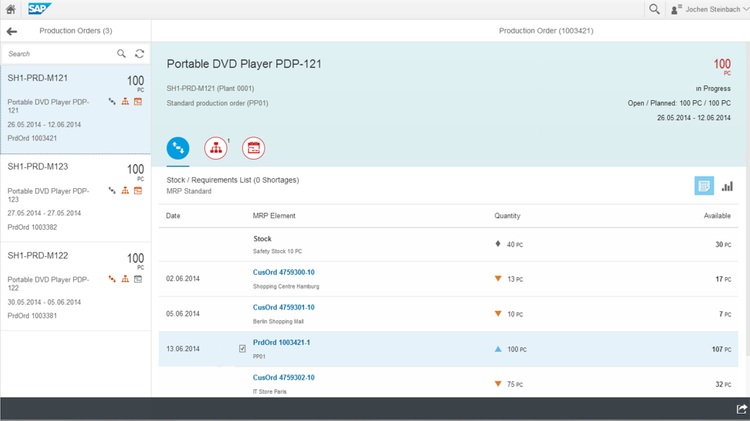The image size is (750, 421).
Task: Switch to chart view of requirements list
Action: (x=727, y=186)
